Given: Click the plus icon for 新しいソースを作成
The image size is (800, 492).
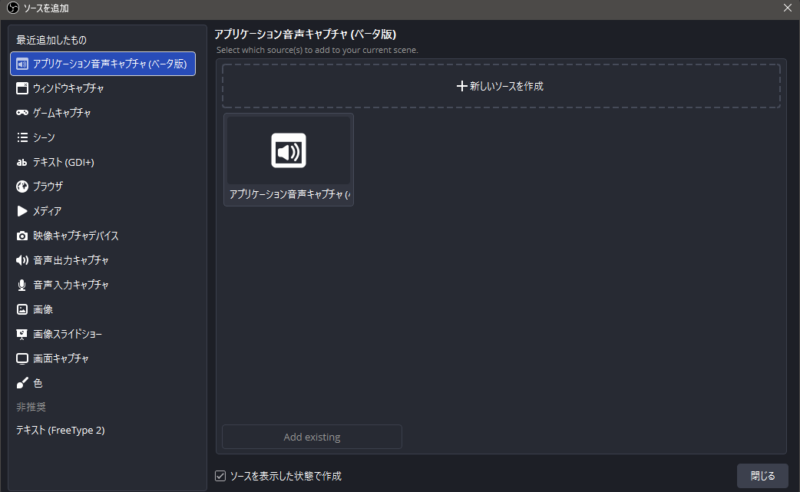Looking at the screenshot, I should point(462,86).
